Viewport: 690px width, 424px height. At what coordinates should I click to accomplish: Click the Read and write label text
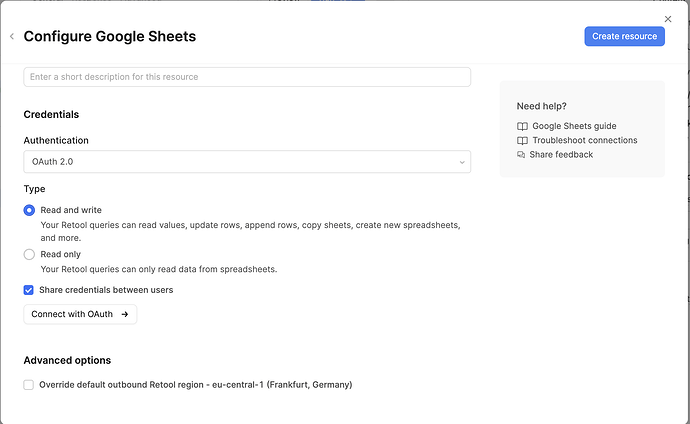(x=71, y=210)
